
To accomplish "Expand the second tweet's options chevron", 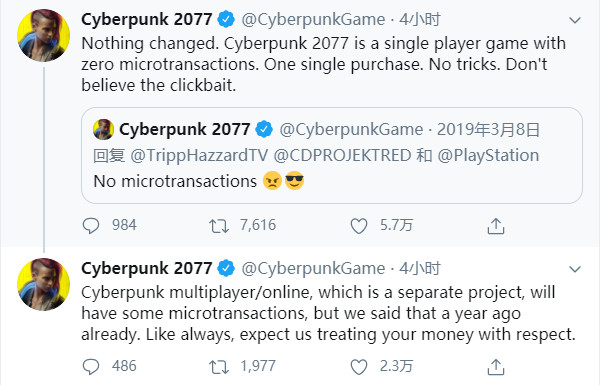I will [575, 269].
